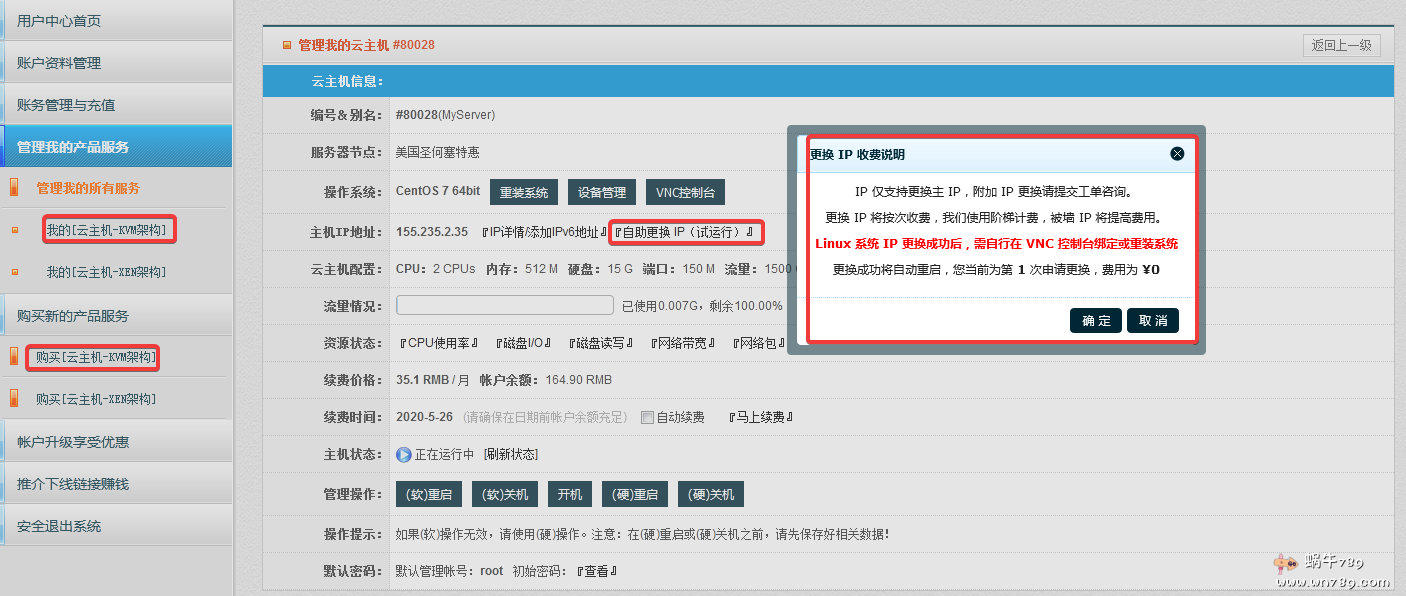Click the orange icon beside 购买[云主机-KVM架构]

tap(14, 357)
